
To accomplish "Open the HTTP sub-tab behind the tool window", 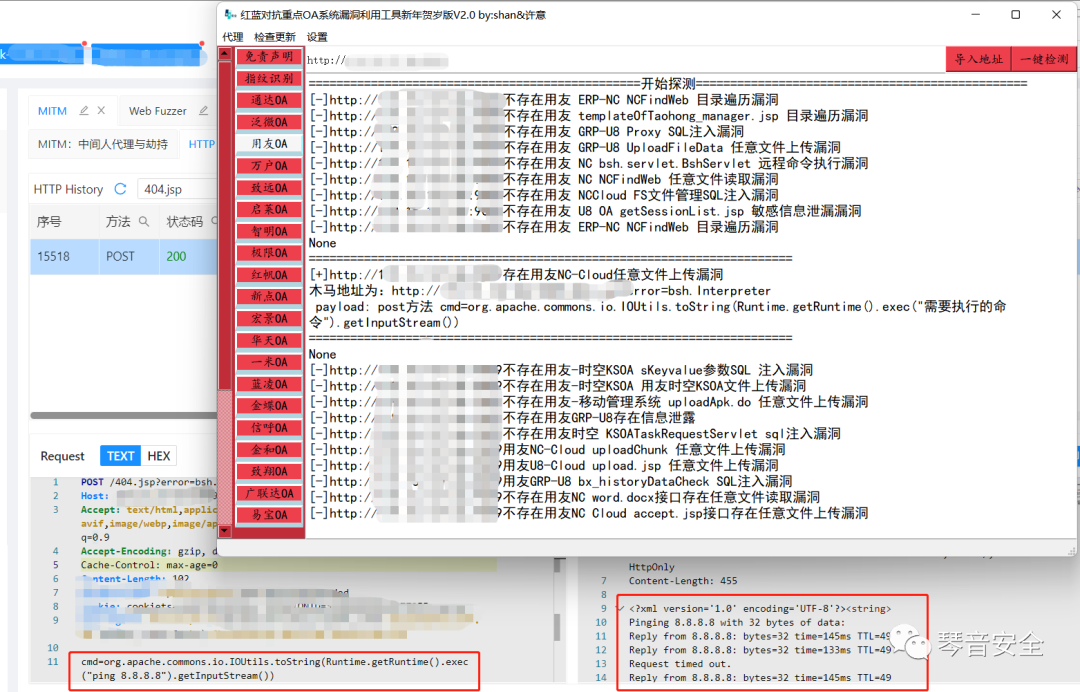I will pyautogui.click(x=201, y=144).
